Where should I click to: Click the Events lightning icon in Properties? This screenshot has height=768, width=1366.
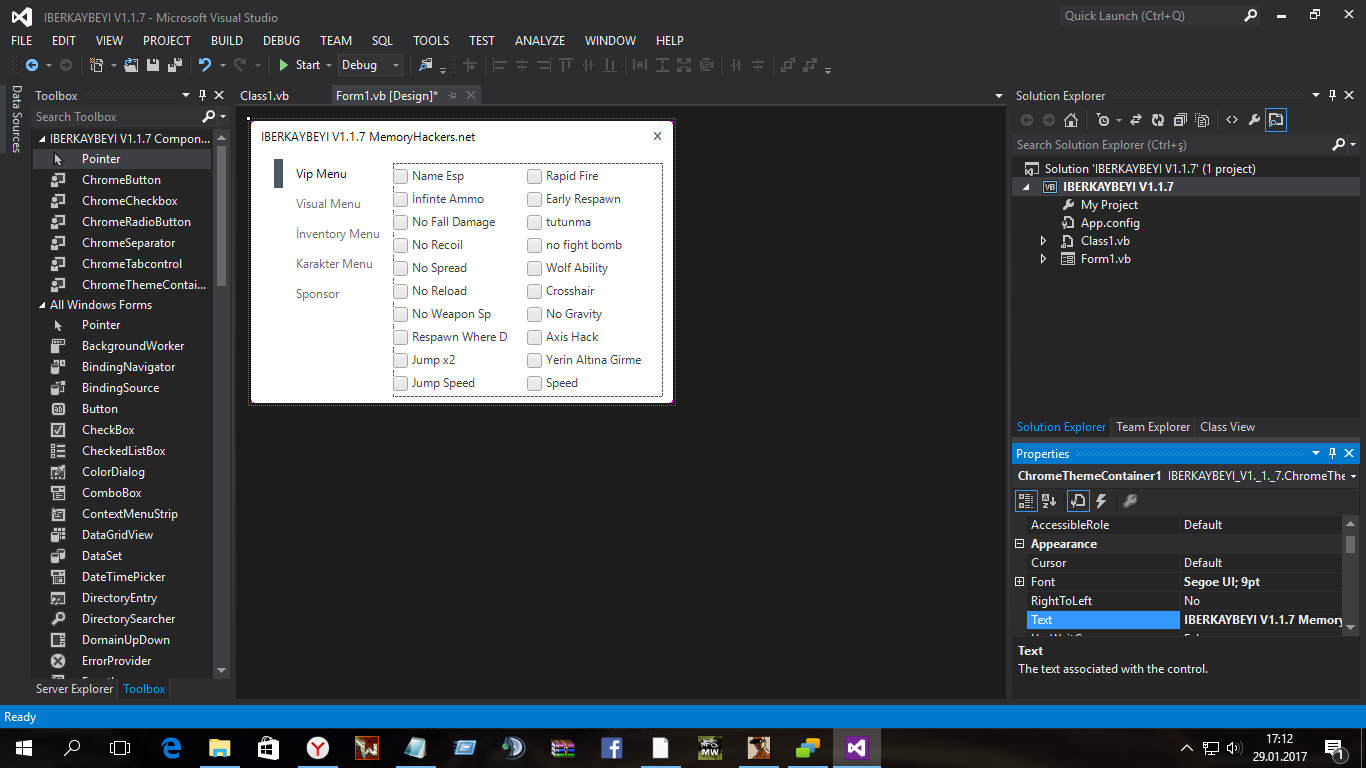(x=1101, y=501)
